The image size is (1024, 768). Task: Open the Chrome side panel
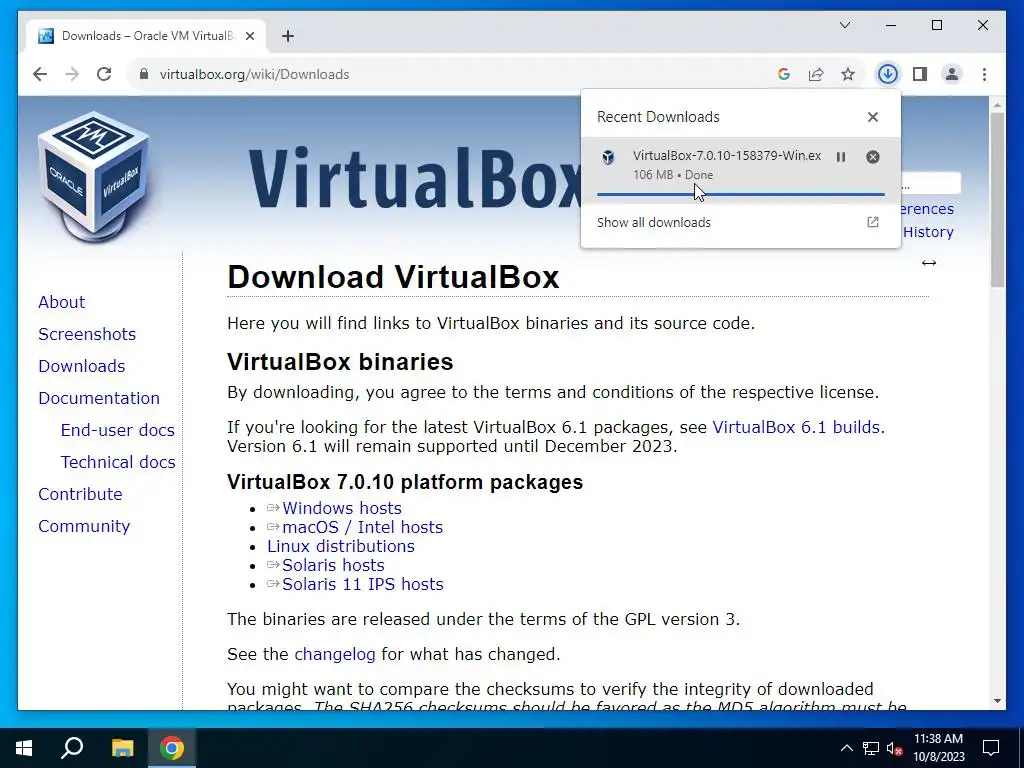click(920, 74)
